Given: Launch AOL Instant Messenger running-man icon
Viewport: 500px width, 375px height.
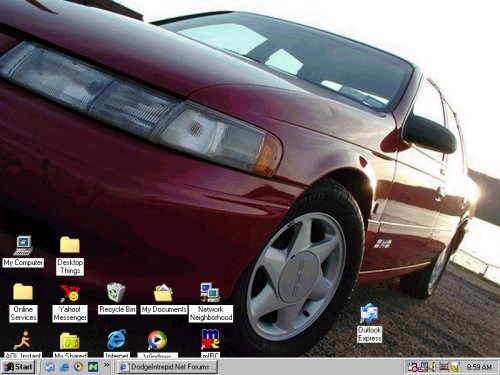Looking at the screenshot, I should (x=22, y=340).
